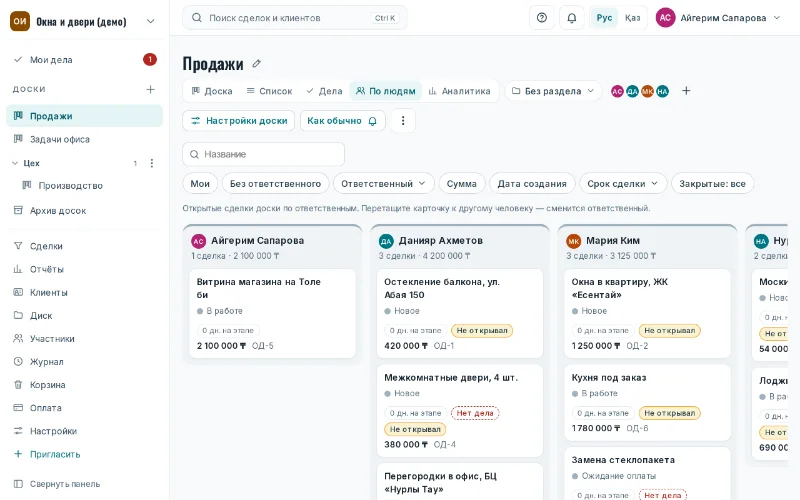Viewport: 800px width, 500px height.
Task: Open the three-dot board options menu
Action: point(403,121)
